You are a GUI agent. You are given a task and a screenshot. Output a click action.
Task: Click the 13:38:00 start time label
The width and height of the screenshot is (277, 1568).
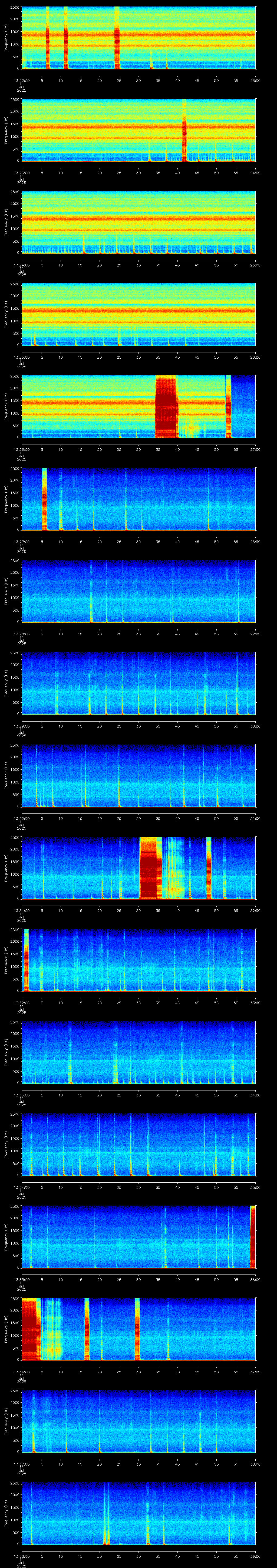[x=21, y=1556]
